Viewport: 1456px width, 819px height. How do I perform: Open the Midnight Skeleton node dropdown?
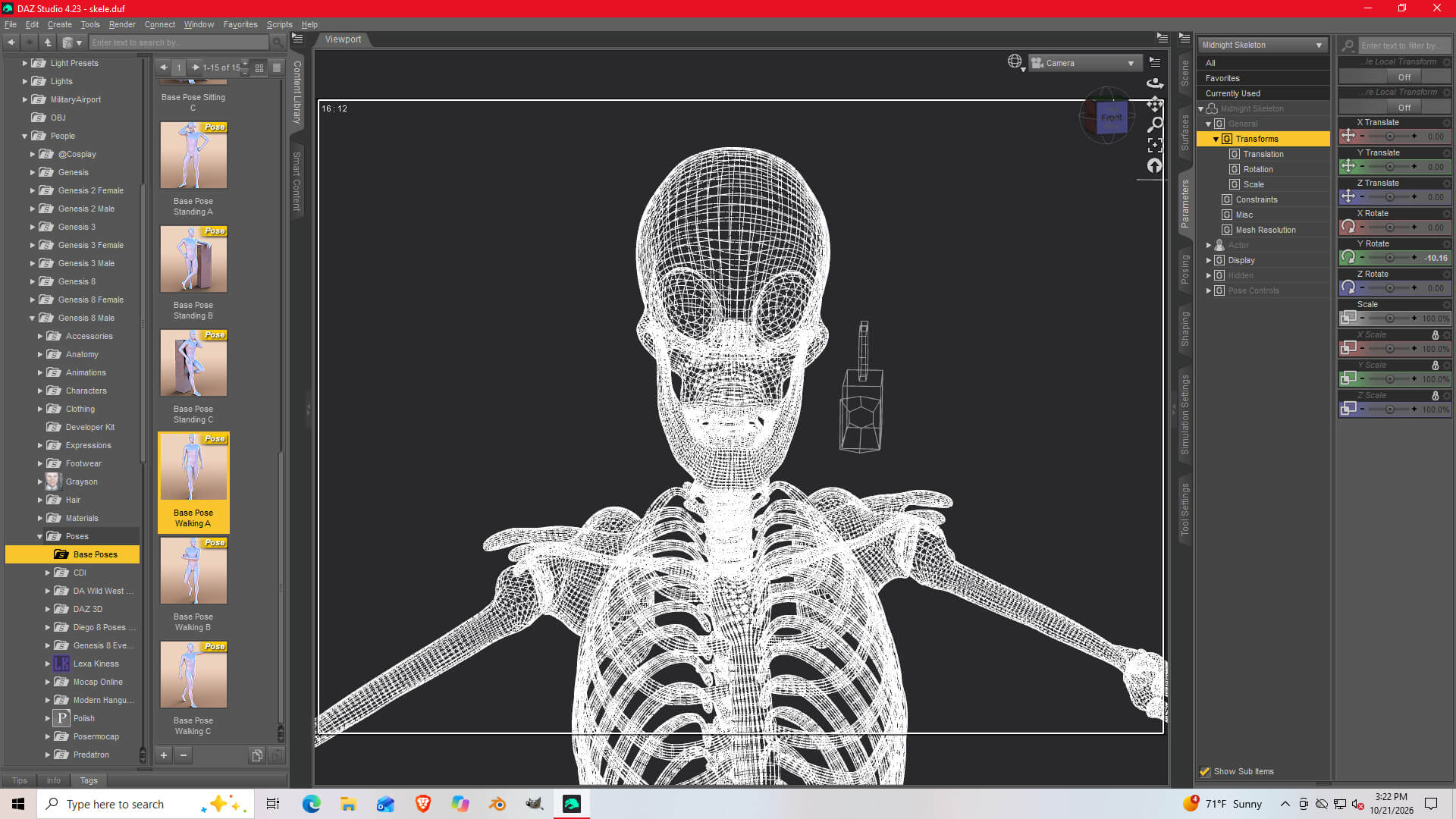point(1263,45)
